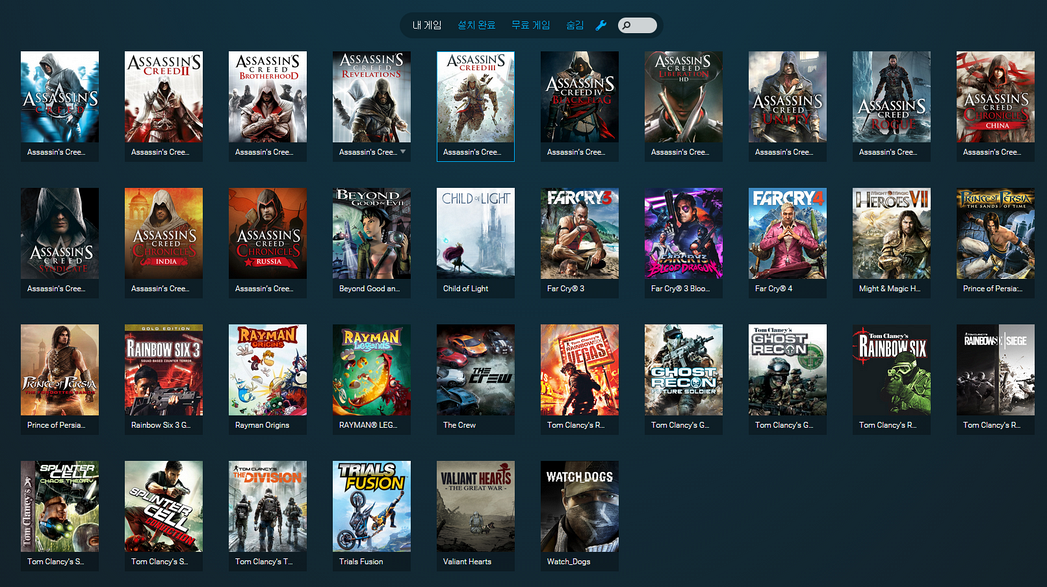Select the Rainbow Six Siege cover
Image resolution: width=1047 pixels, height=587 pixels.
[x=995, y=370]
